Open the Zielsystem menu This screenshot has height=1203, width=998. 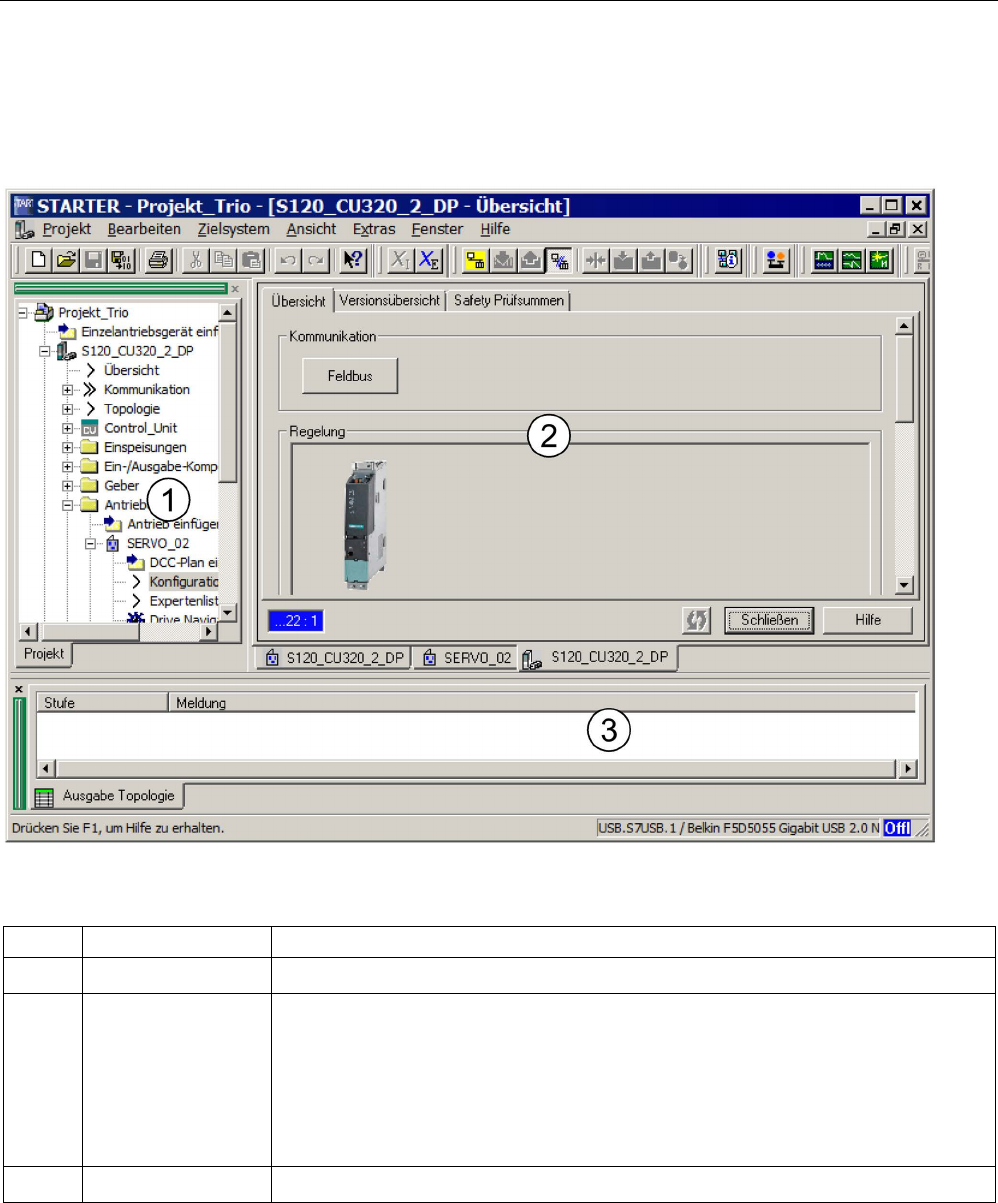click(x=233, y=229)
